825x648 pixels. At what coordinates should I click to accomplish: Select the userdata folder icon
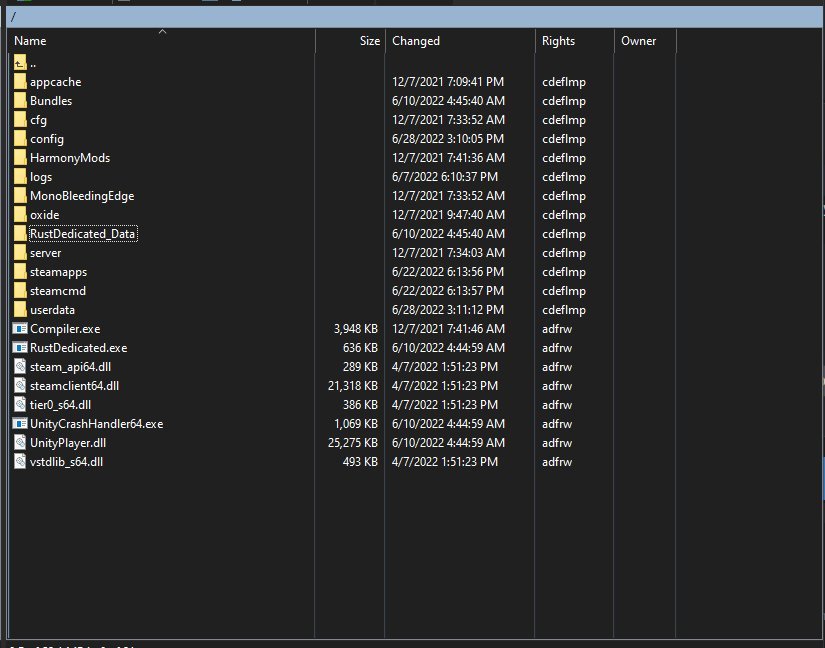pyautogui.click(x=20, y=310)
